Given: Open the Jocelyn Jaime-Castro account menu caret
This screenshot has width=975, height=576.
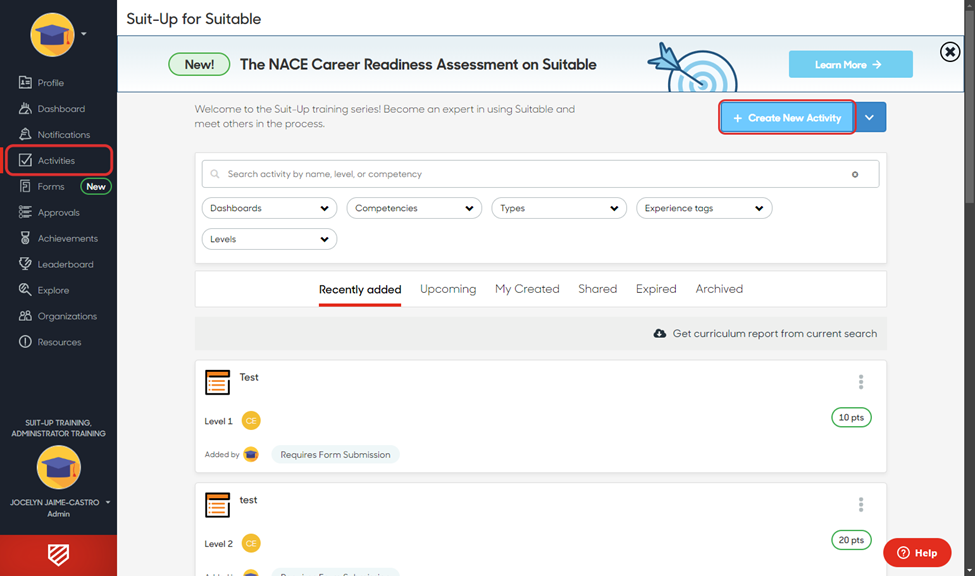Looking at the screenshot, I should coord(108,502).
